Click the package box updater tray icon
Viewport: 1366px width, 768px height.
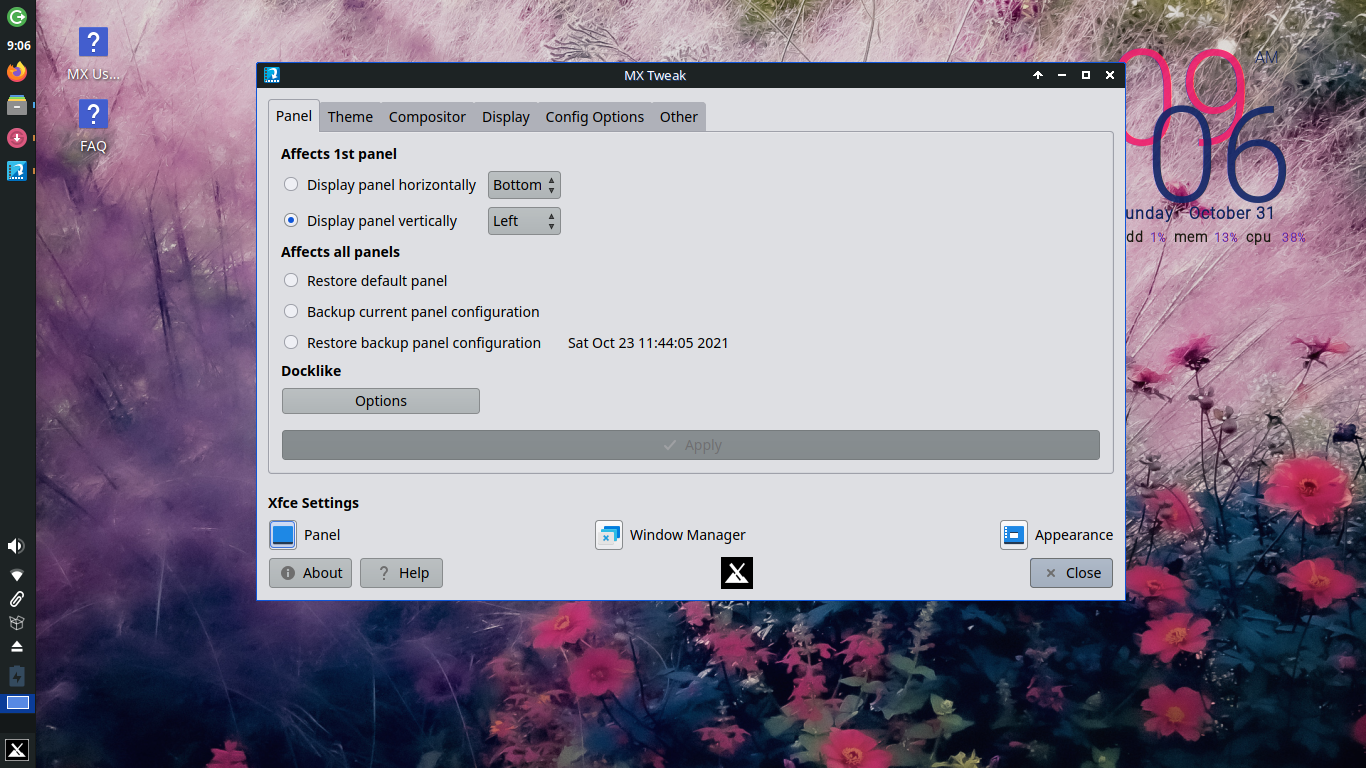(x=16, y=623)
